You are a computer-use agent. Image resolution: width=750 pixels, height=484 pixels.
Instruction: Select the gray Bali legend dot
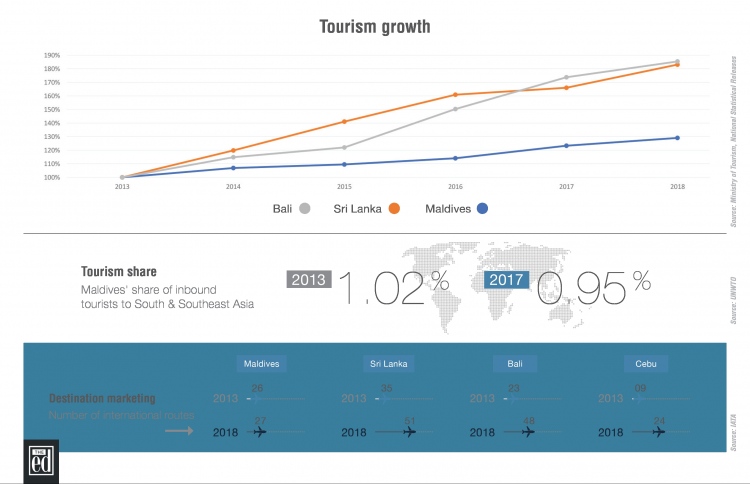[304, 209]
